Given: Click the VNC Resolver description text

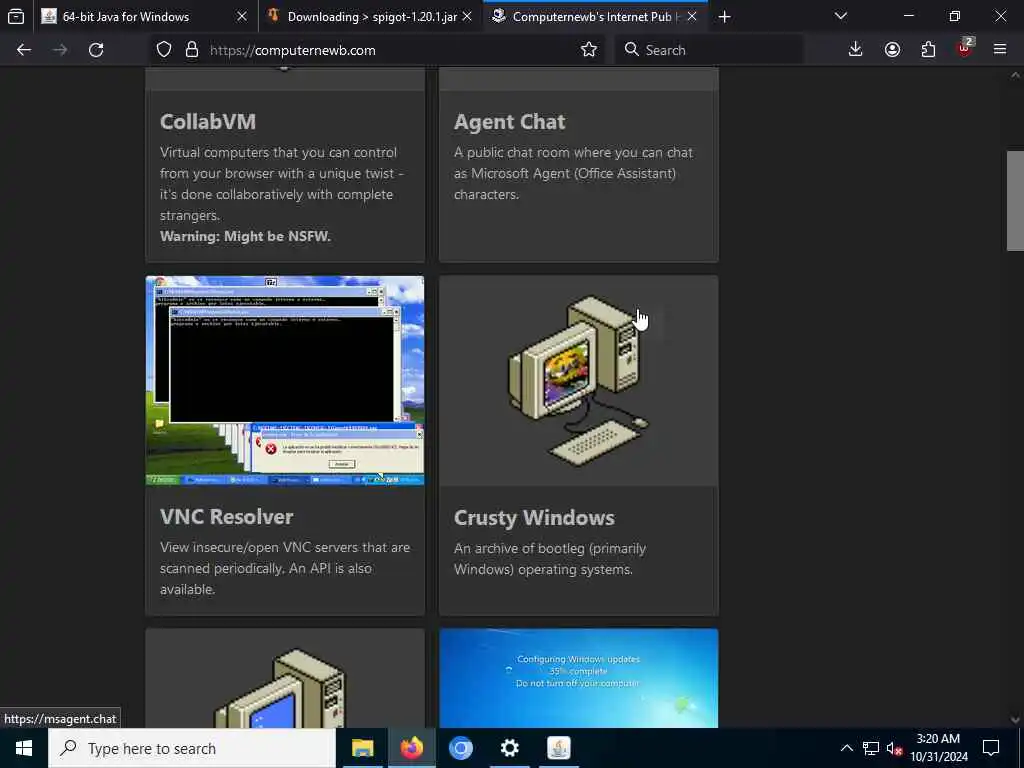Looking at the screenshot, I should (x=285, y=568).
